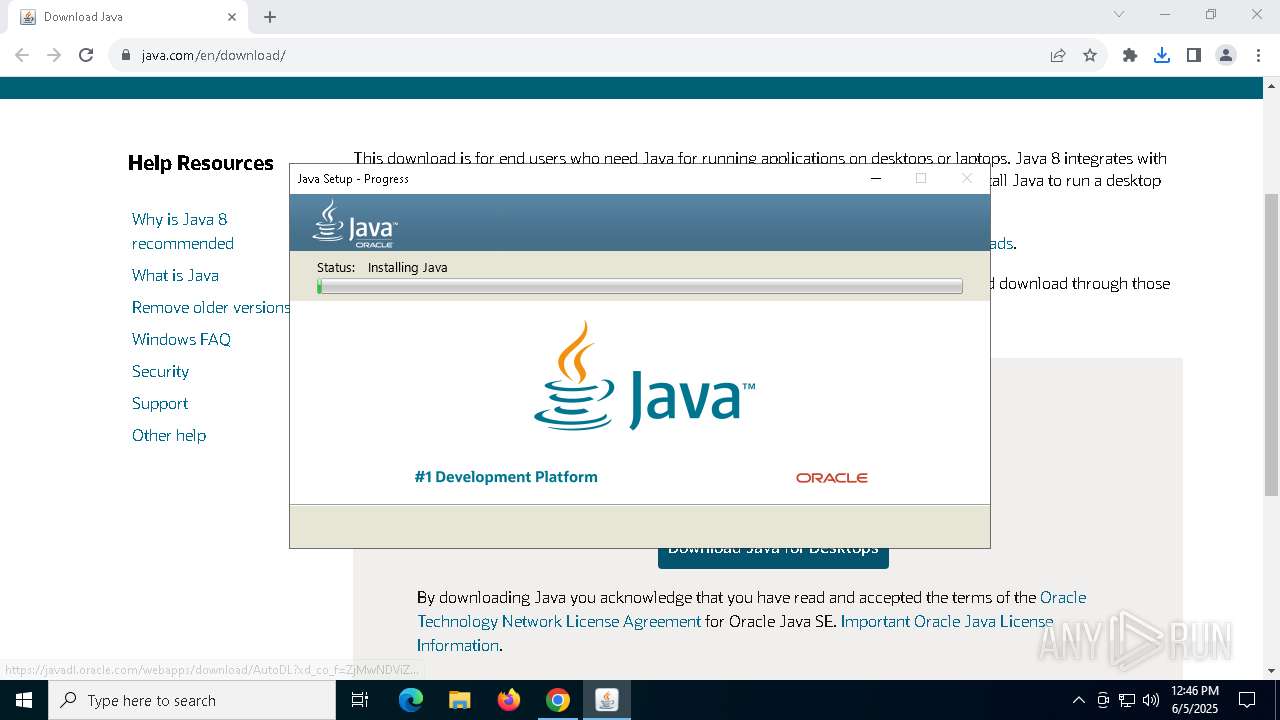Click the Download Java for Desktops button

773,557
